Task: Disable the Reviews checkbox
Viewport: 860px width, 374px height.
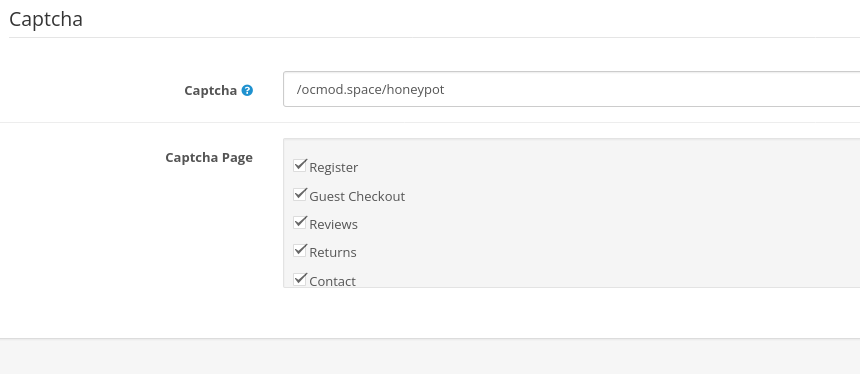Action: point(299,222)
